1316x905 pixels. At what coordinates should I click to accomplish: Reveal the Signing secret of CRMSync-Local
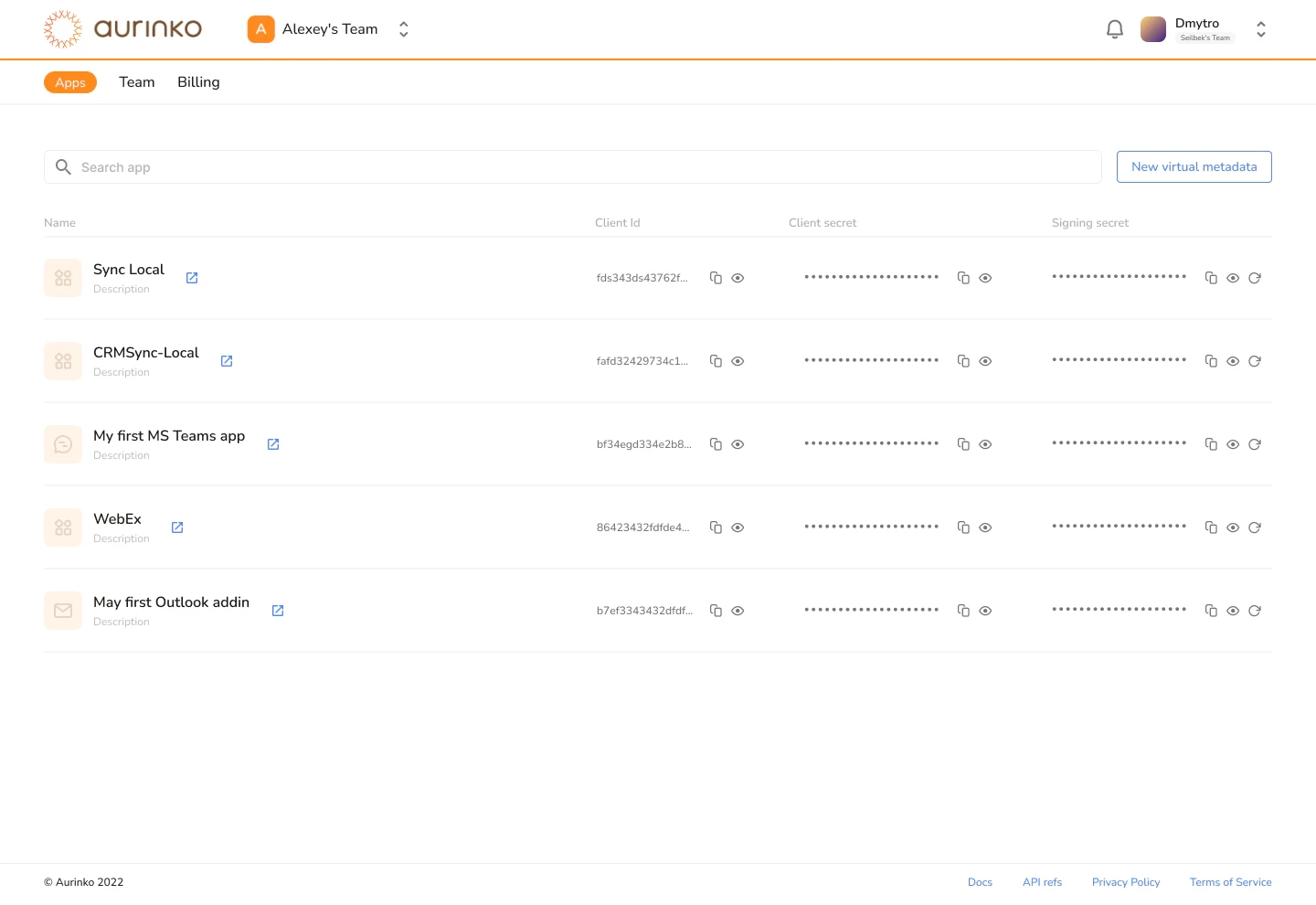1233,361
